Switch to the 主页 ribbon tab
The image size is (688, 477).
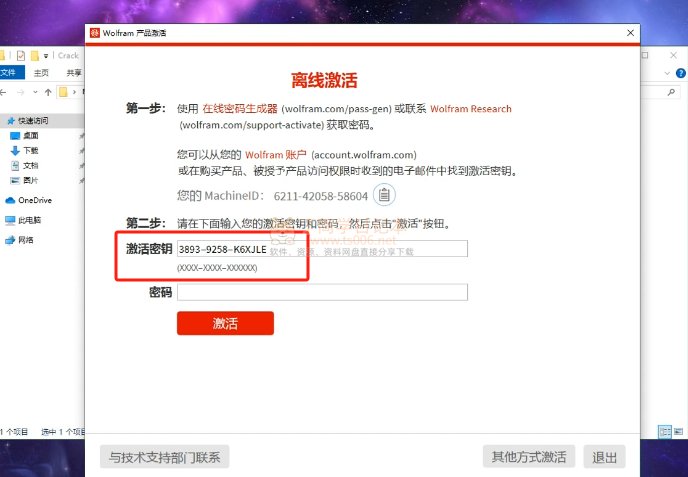pyautogui.click(x=41, y=73)
